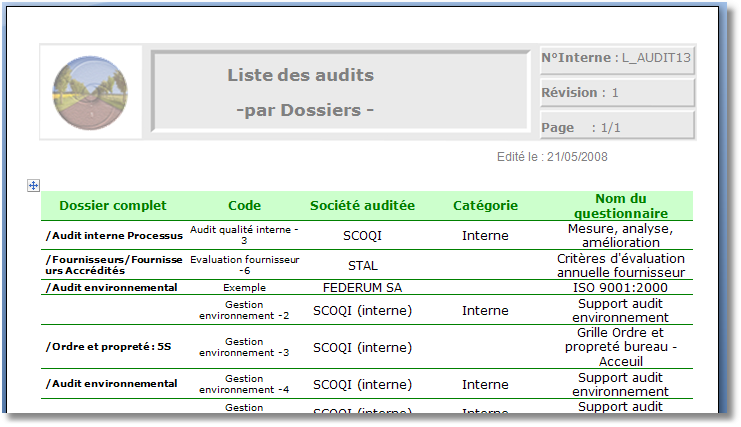Select the STAL company cell
The width and height of the screenshot is (741, 427).
[x=362, y=266]
